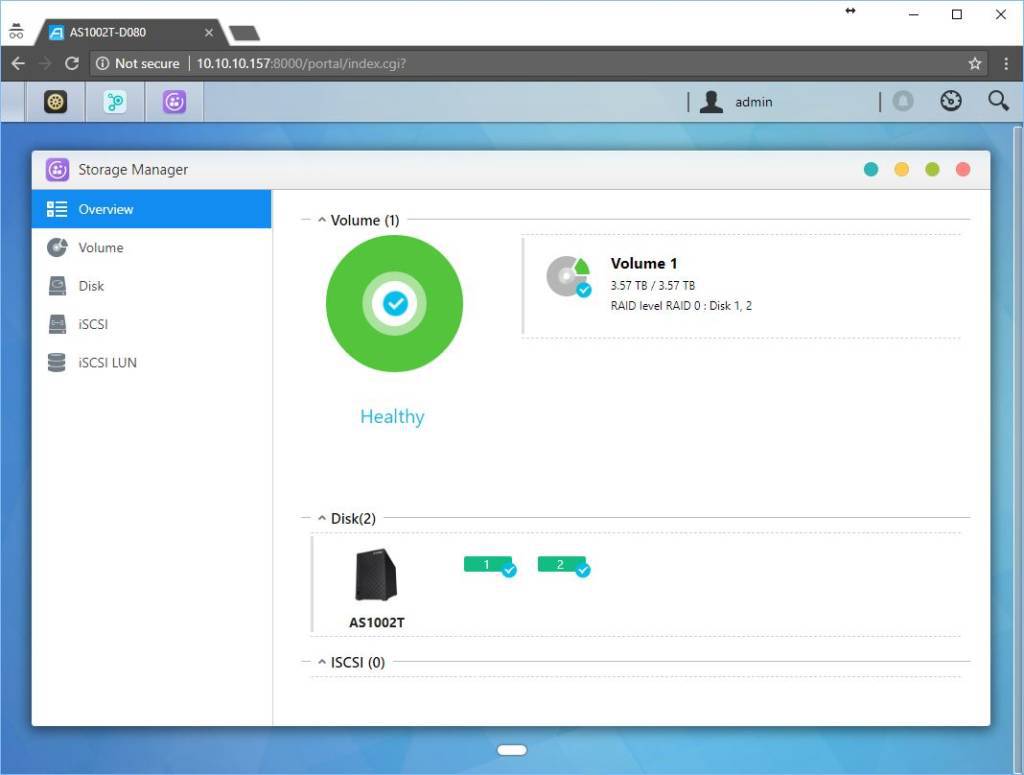Select the Volume 1 title
This screenshot has height=775, width=1024.
(644, 263)
